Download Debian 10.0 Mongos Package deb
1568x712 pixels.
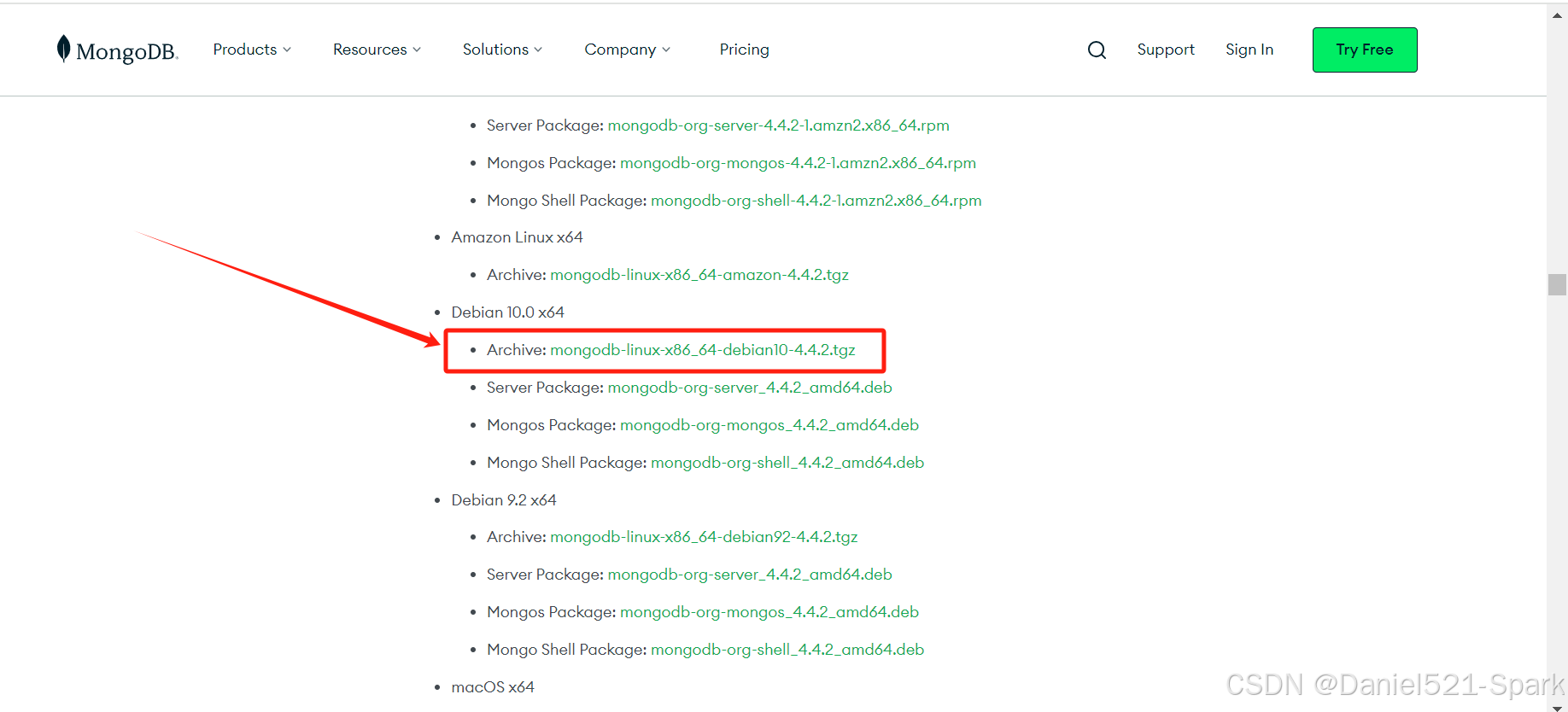(x=769, y=425)
